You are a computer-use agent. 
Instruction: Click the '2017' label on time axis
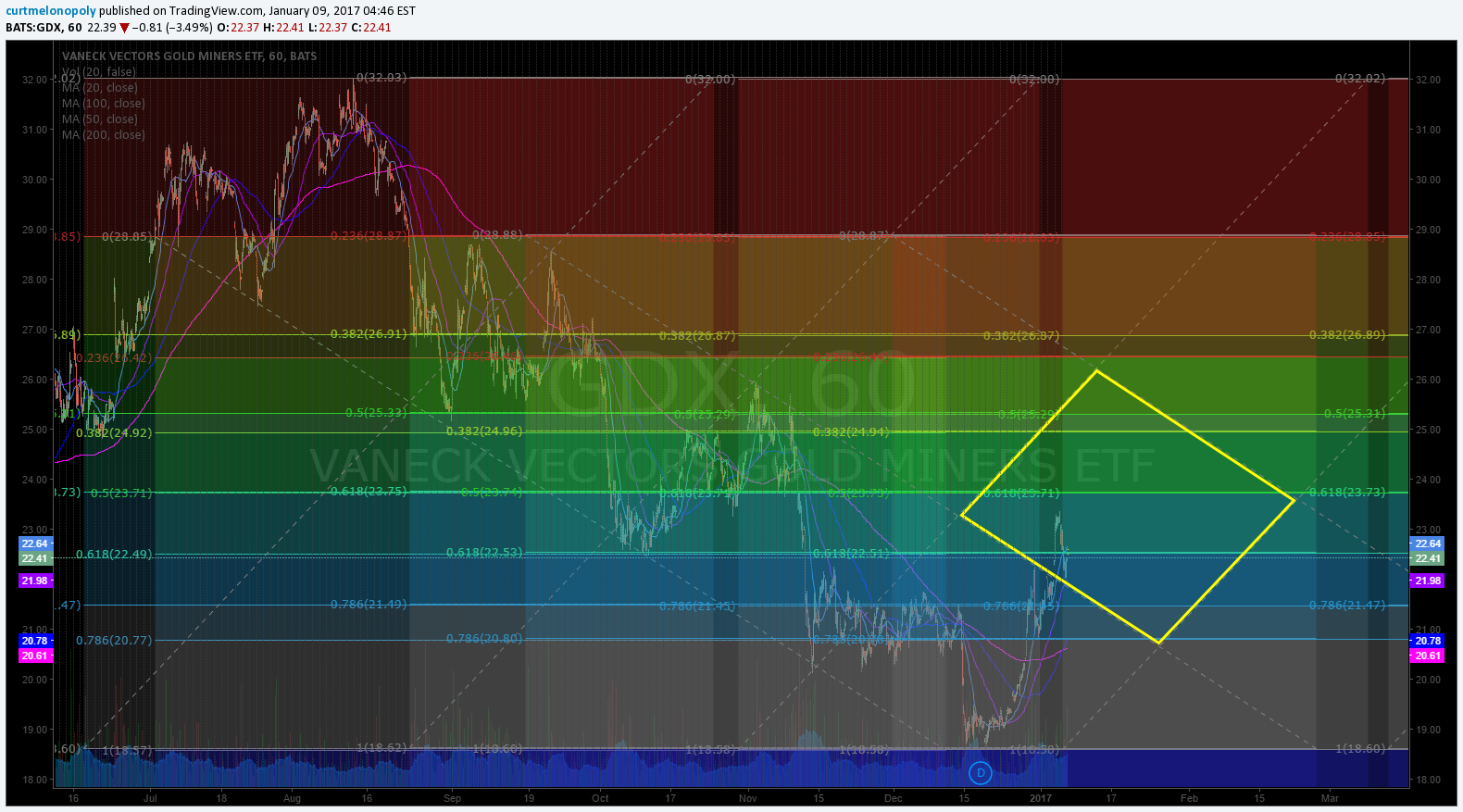(x=1041, y=798)
